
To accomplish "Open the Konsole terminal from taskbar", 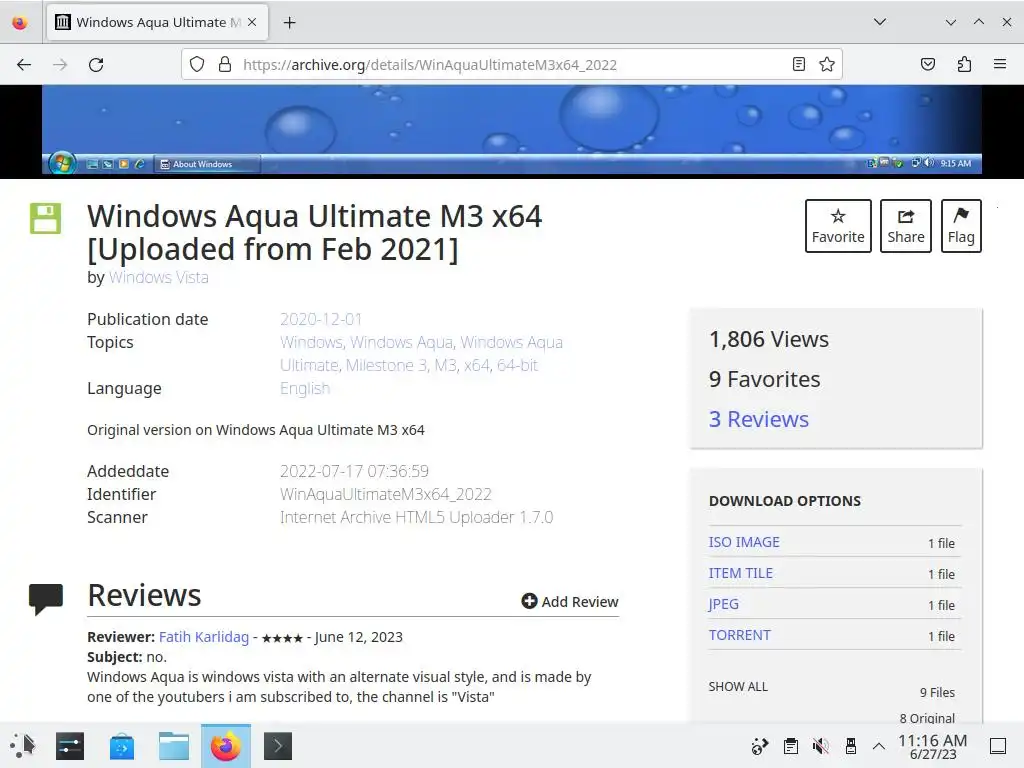I will pyautogui.click(x=278, y=746).
